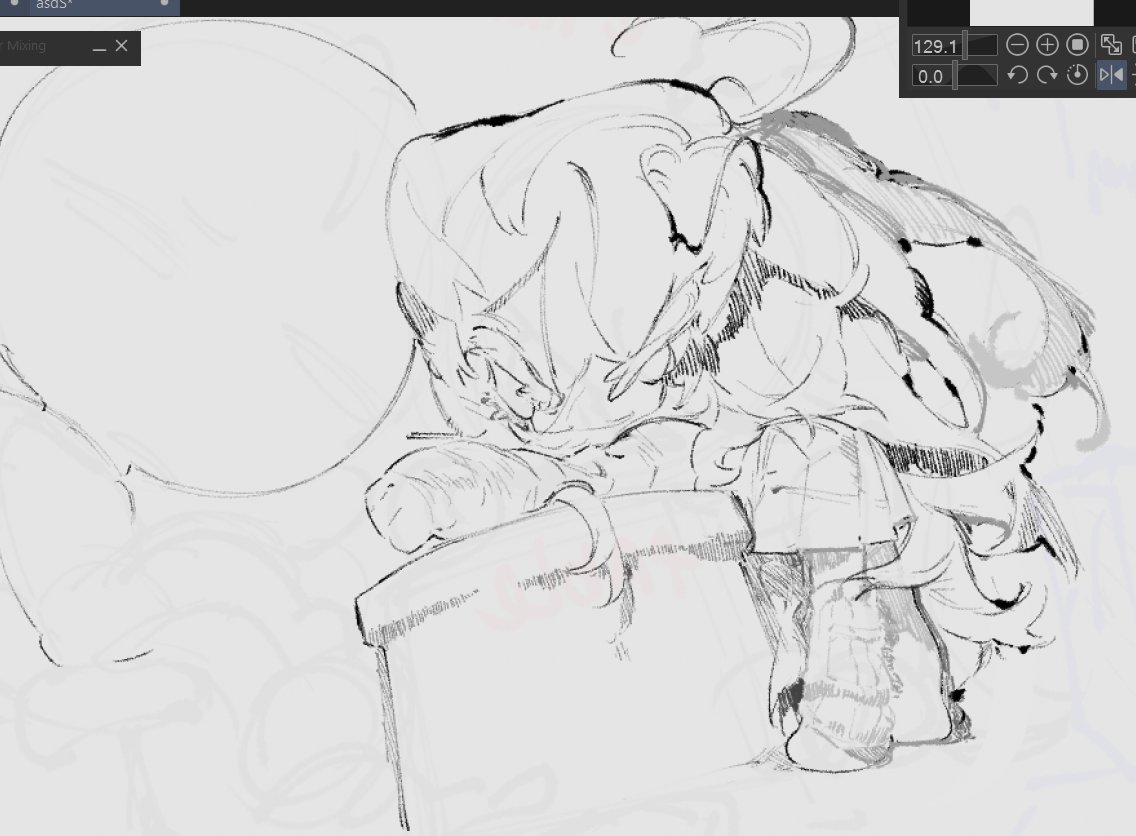
Task: Close the Color Mixing panel
Action: click(122, 46)
